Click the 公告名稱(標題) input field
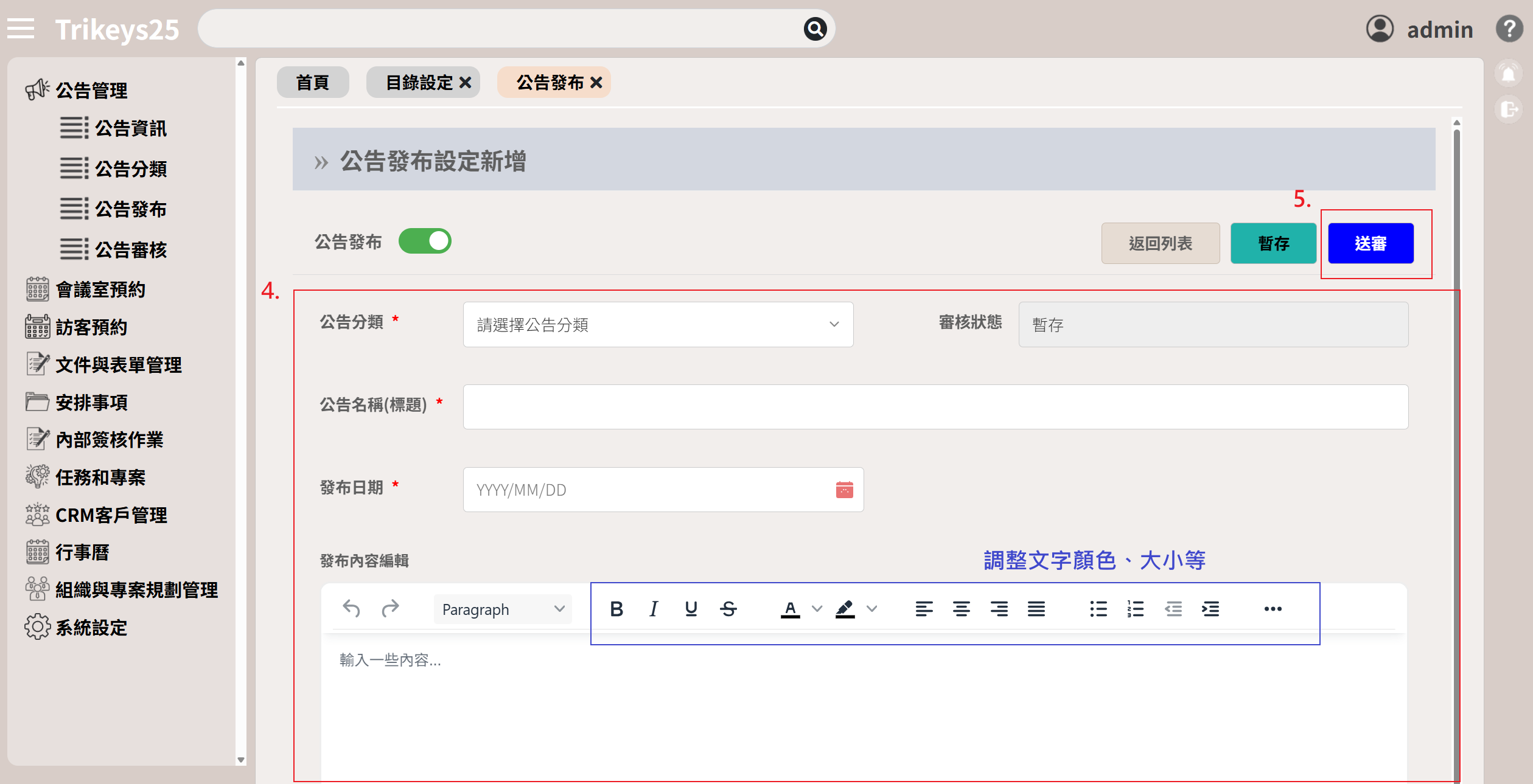 pos(935,407)
